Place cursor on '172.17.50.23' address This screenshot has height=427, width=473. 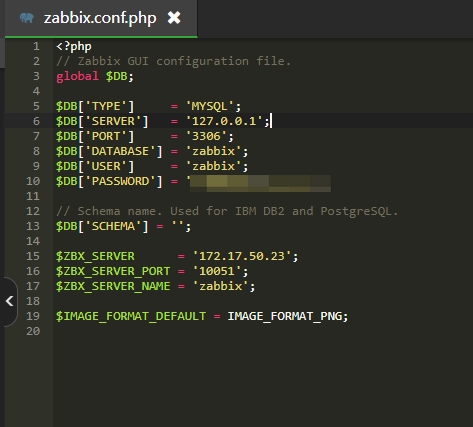242,256
